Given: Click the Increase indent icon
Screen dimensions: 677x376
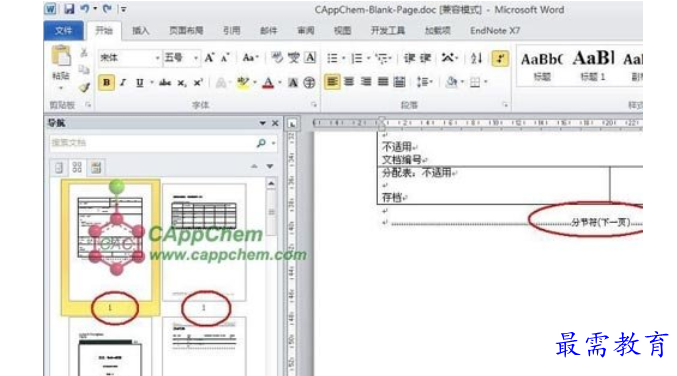Looking at the screenshot, I should pos(425,58).
